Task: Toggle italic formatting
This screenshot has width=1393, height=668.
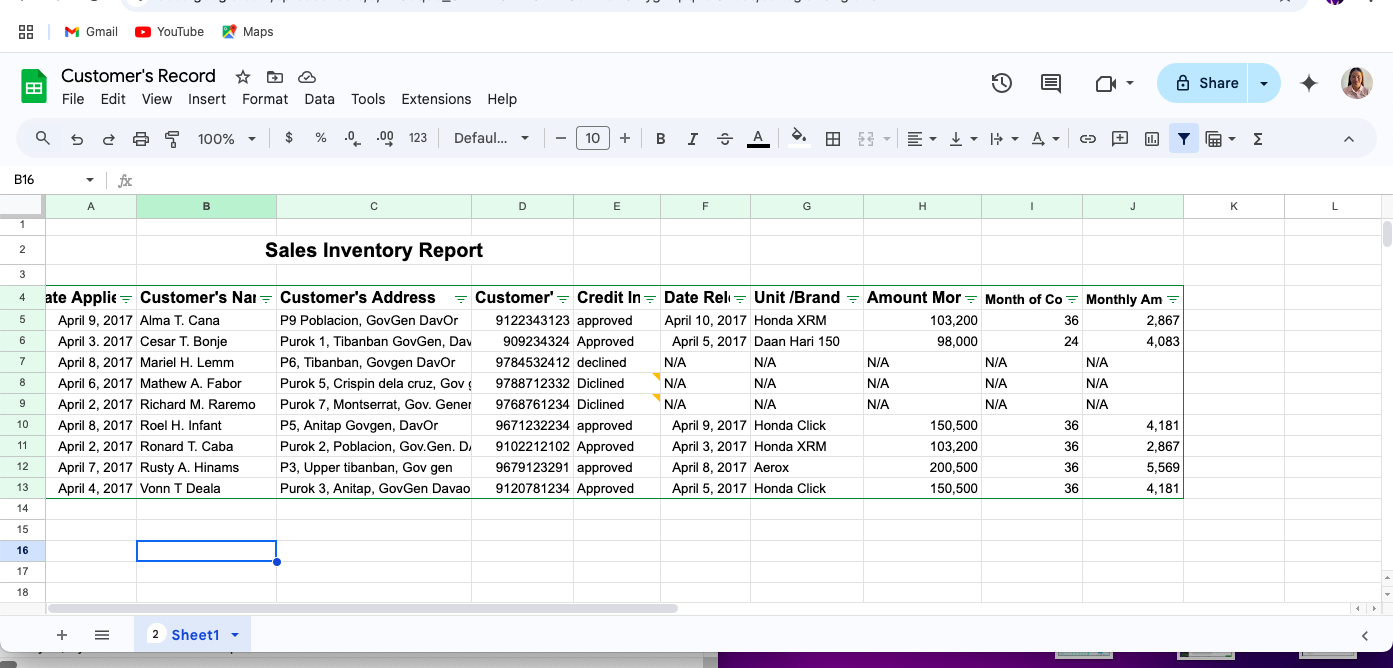Action: coord(692,139)
